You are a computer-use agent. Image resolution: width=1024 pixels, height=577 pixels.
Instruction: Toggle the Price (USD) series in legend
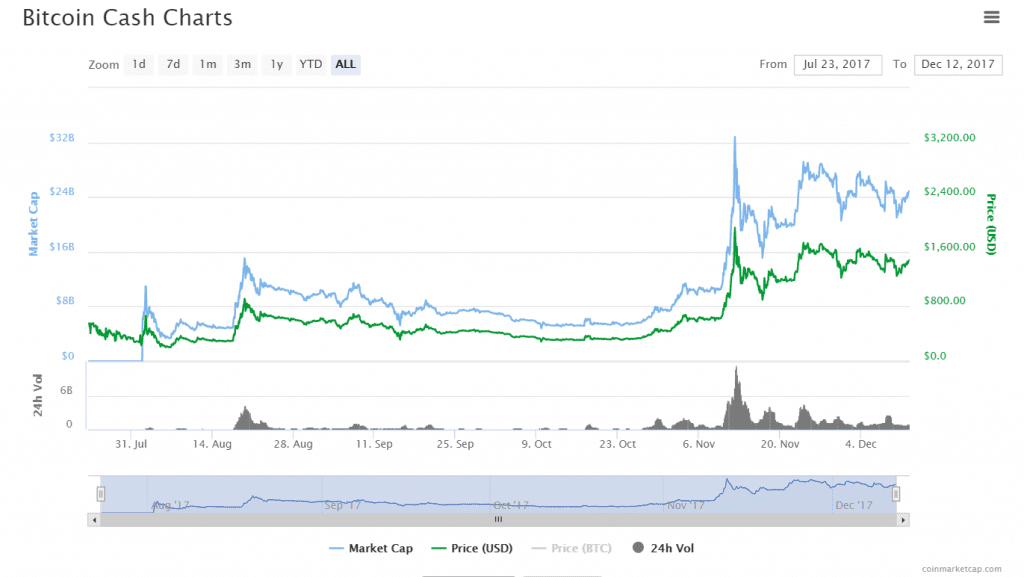[x=473, y=548]
